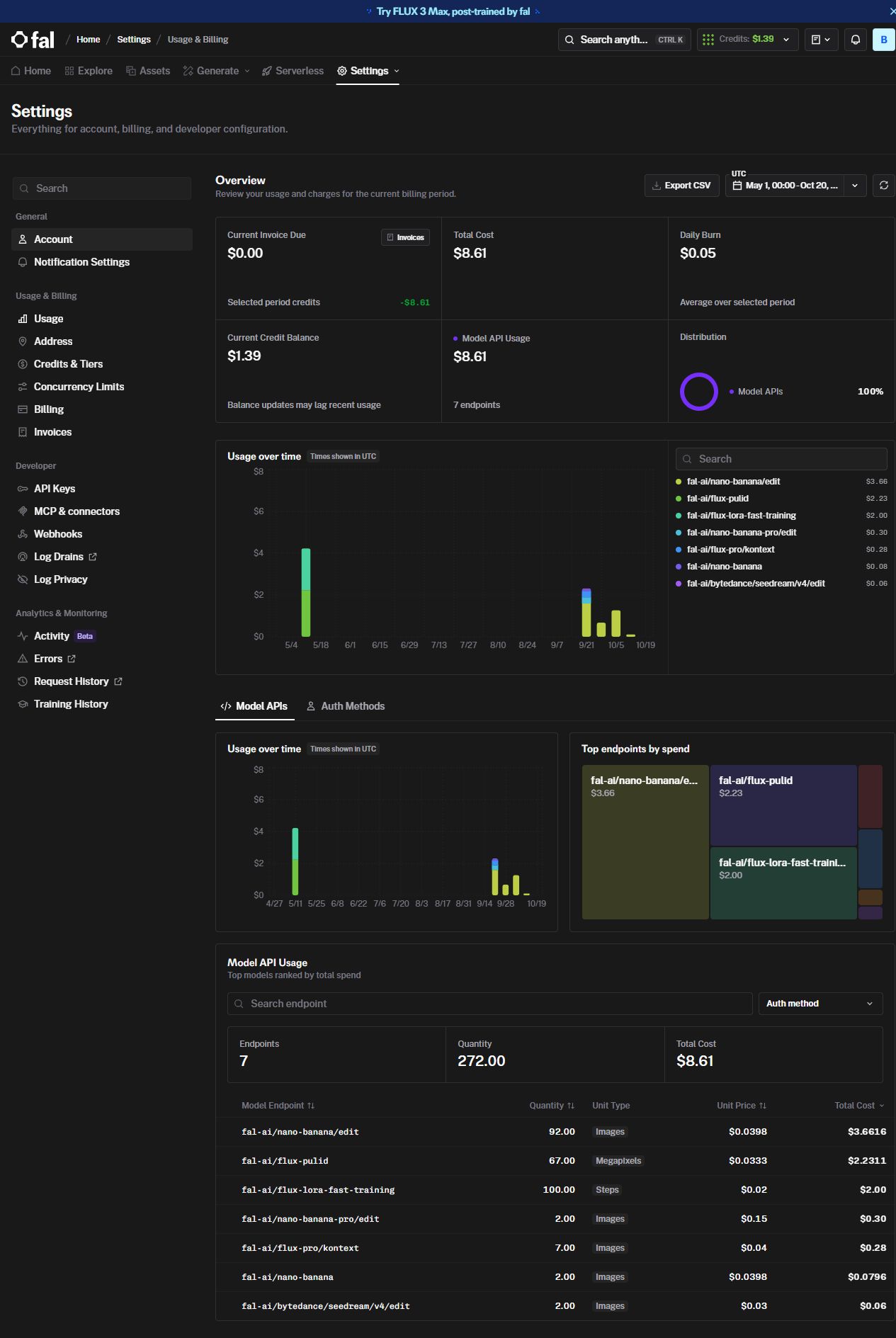Click Home breadcrumb link
The height and width of the screenshot is (1338, 896).
[89, 40]
